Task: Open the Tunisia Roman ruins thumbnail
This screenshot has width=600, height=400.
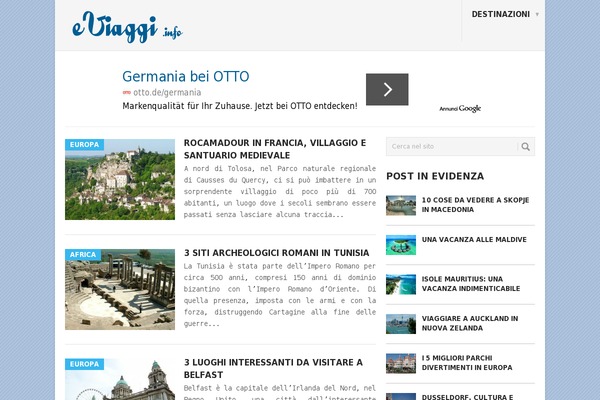Action: (x=120, y=289)
